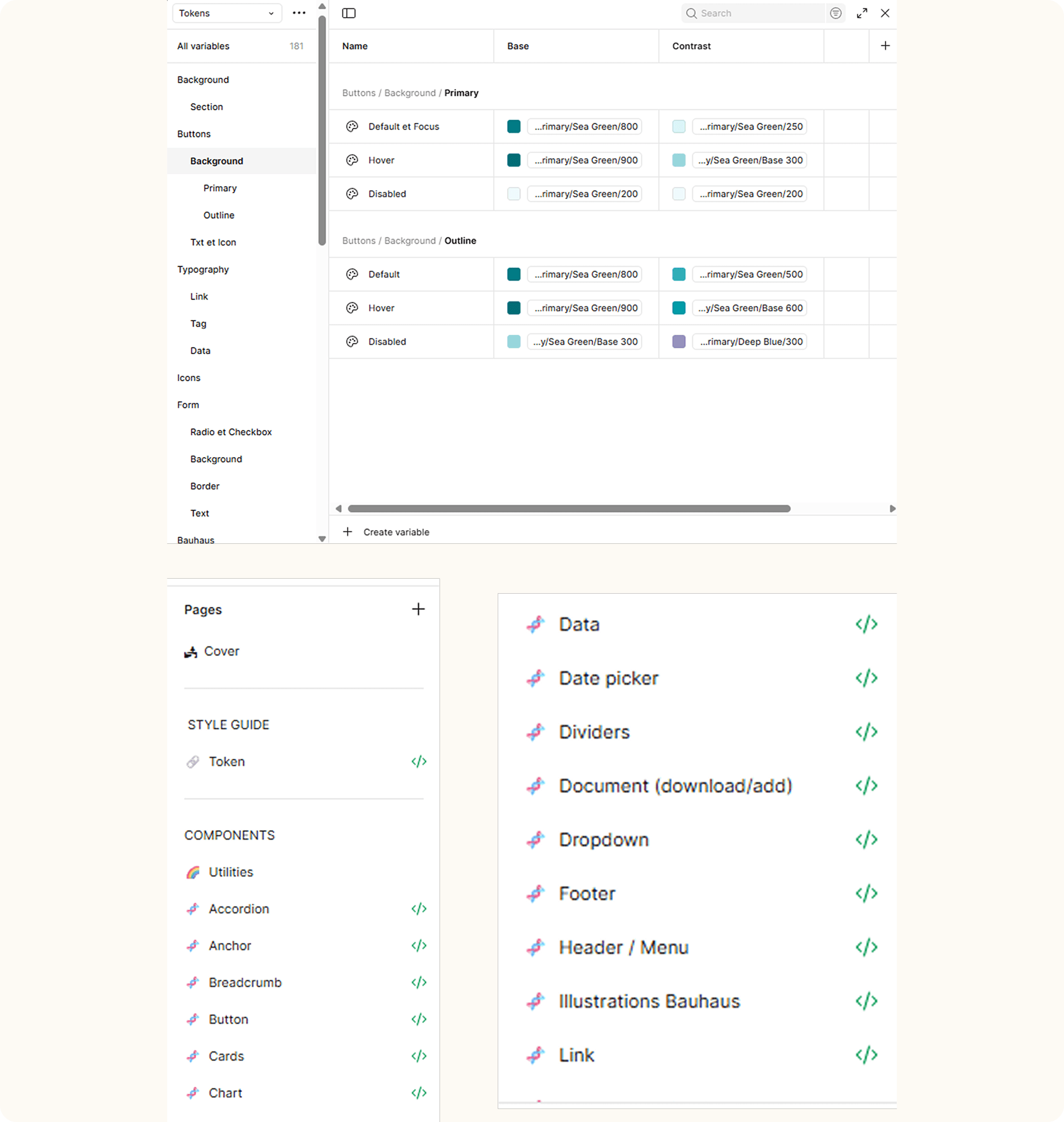Open the three-dots collection options menu

tap(299, 13)
